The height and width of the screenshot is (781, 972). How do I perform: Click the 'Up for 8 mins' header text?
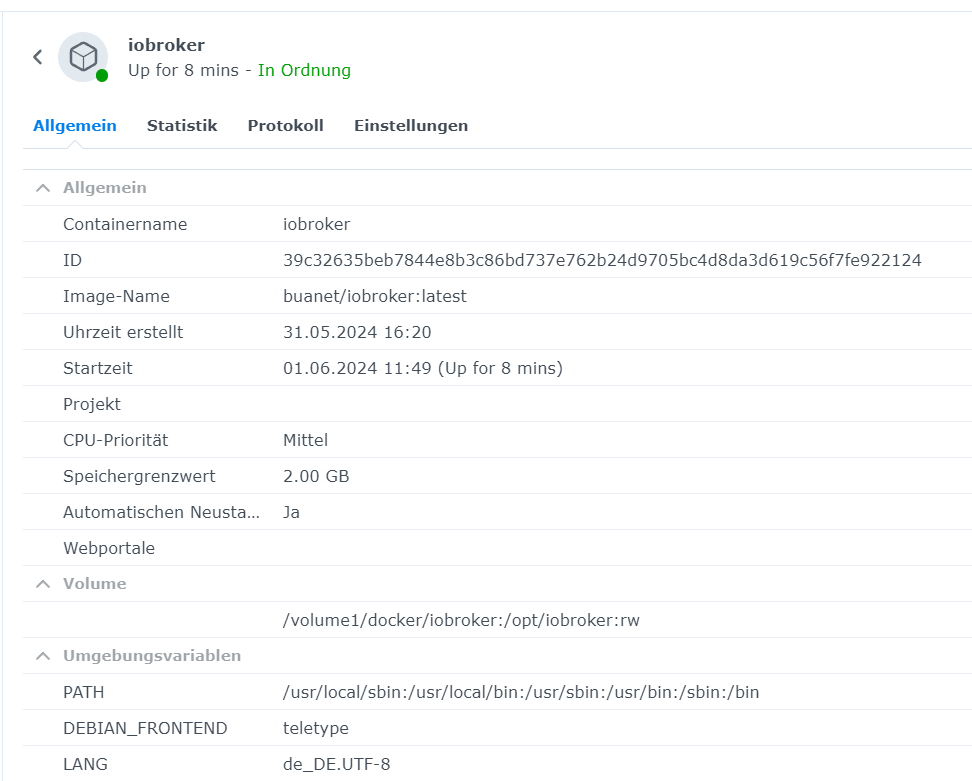[183, 70]
